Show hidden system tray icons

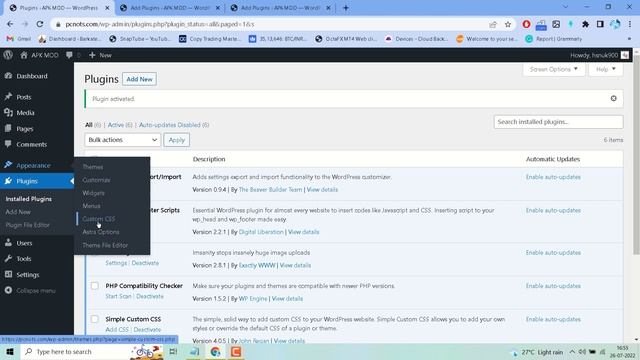(572, 352)
